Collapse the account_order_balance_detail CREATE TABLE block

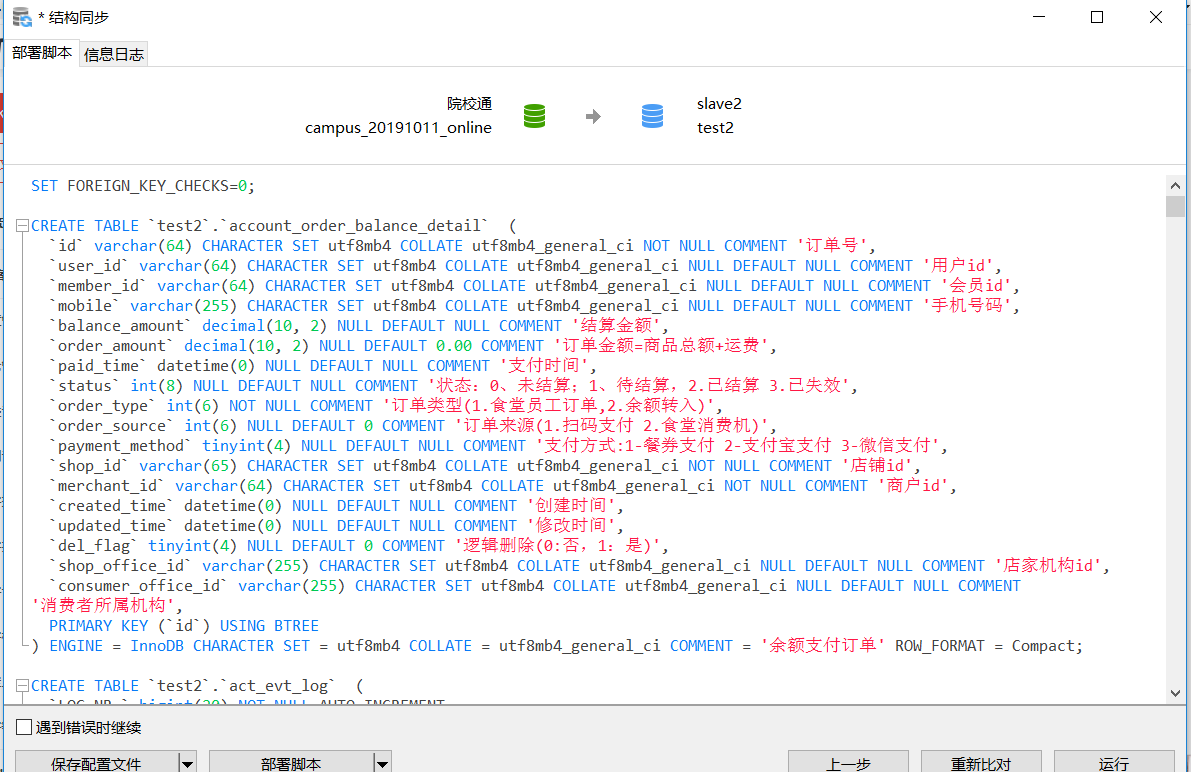(23, 226)
